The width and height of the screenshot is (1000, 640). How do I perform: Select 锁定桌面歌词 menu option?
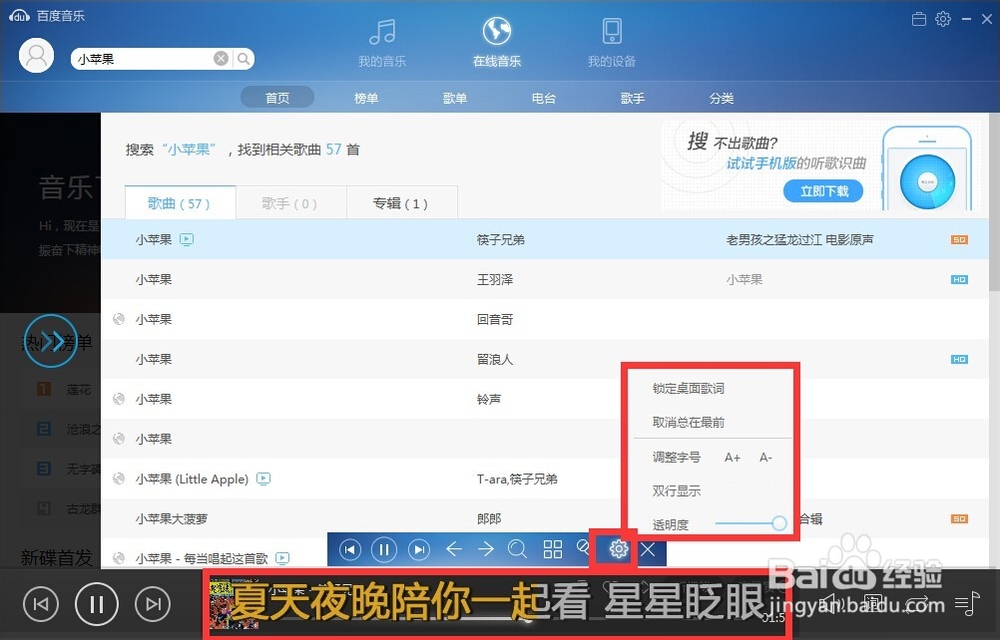[x=688, y=388]
